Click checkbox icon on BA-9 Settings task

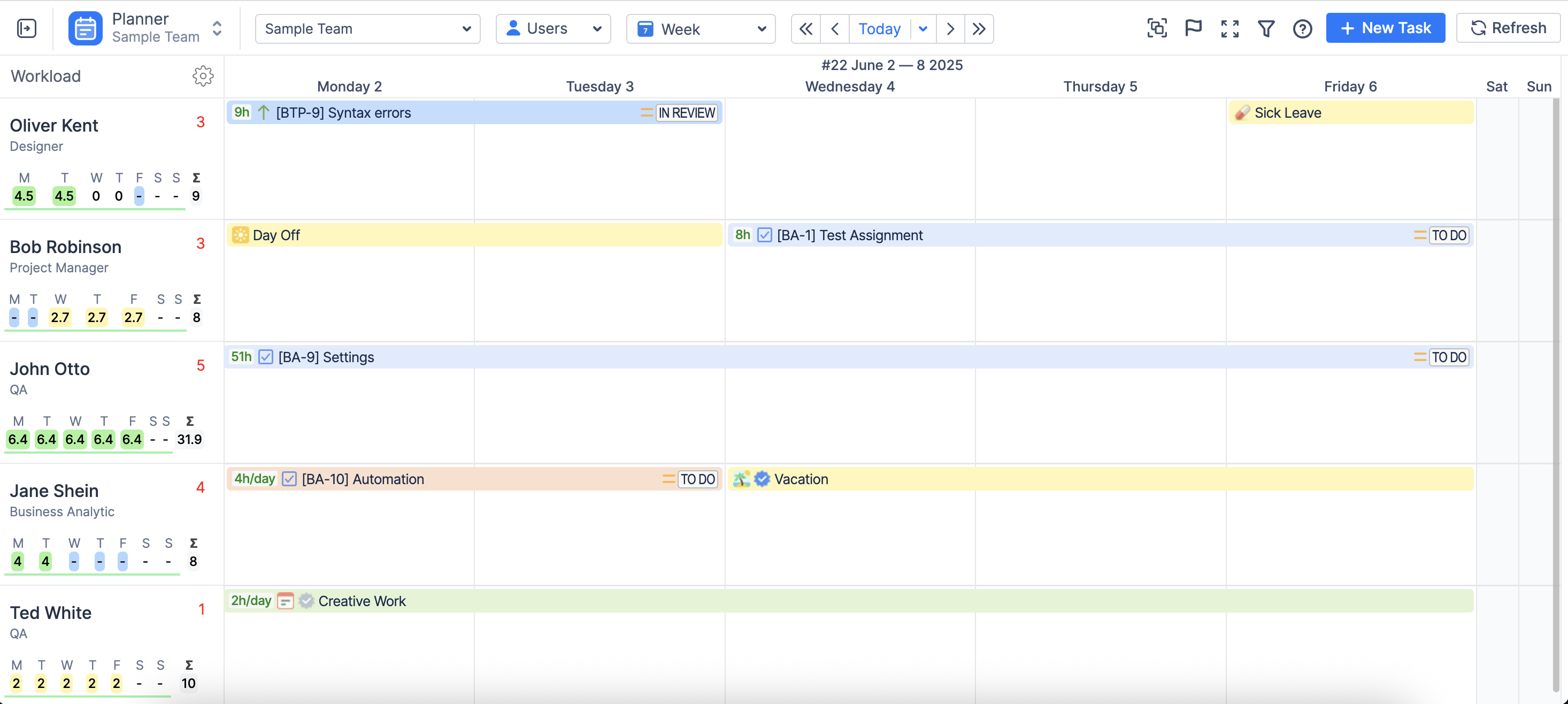(265, 357)
